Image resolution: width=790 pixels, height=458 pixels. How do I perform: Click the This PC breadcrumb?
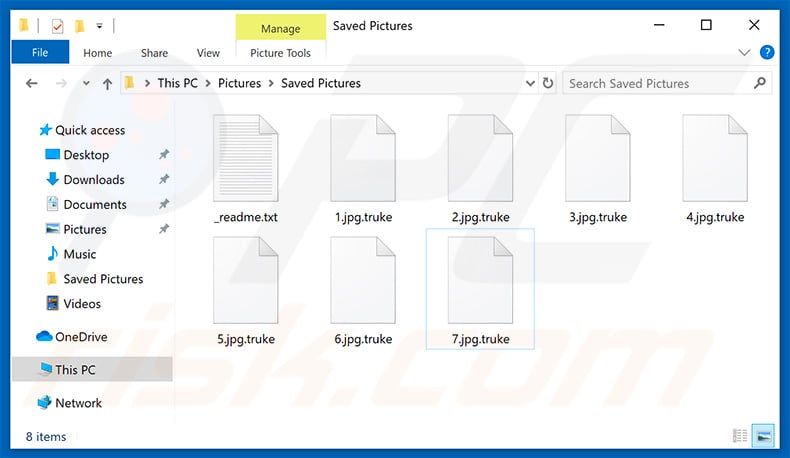tap(177, 83)
